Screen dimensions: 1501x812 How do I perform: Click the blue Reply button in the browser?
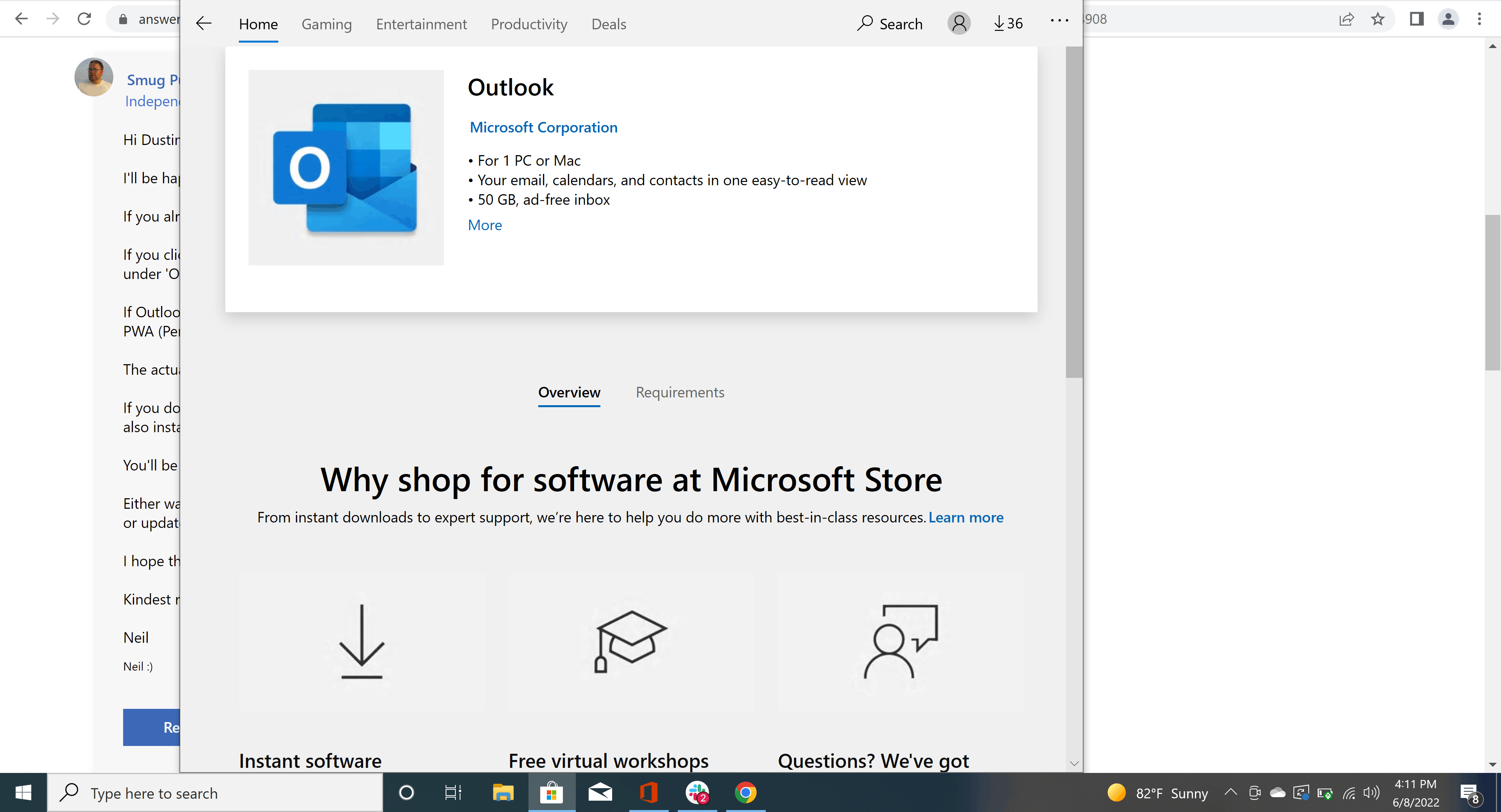click(152, 727)
